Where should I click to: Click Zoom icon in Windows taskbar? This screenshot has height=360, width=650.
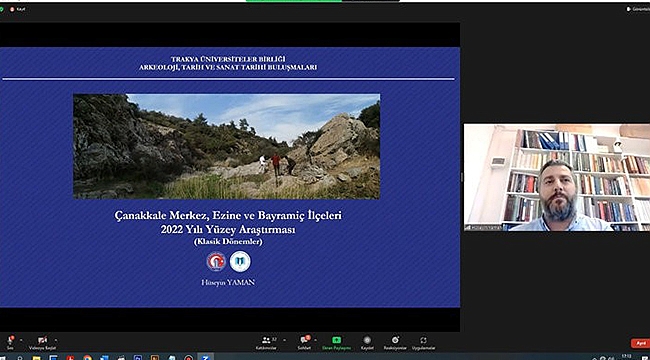205,357
